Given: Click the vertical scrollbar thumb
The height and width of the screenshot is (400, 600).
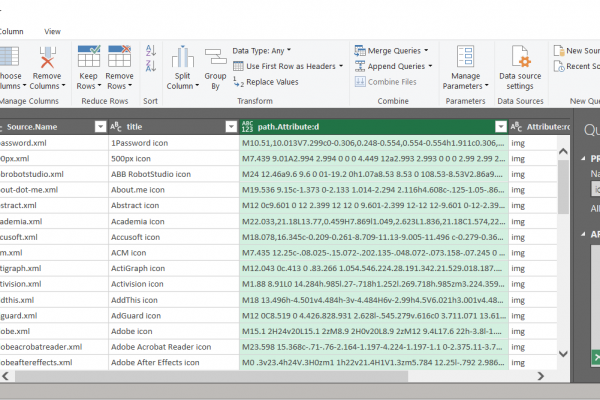Looking at the screenshot, I should [563, 187].
